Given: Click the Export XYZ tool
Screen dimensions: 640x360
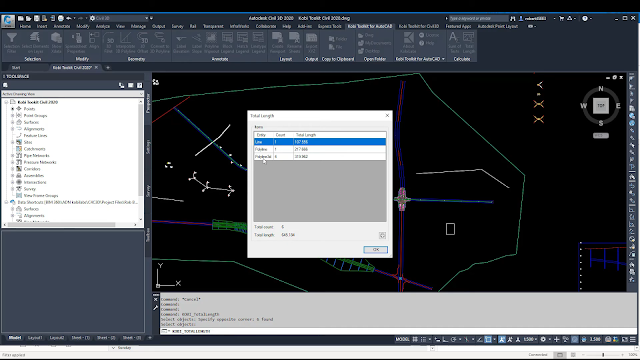Looking at the screenshot, I should tap(311, 42).
